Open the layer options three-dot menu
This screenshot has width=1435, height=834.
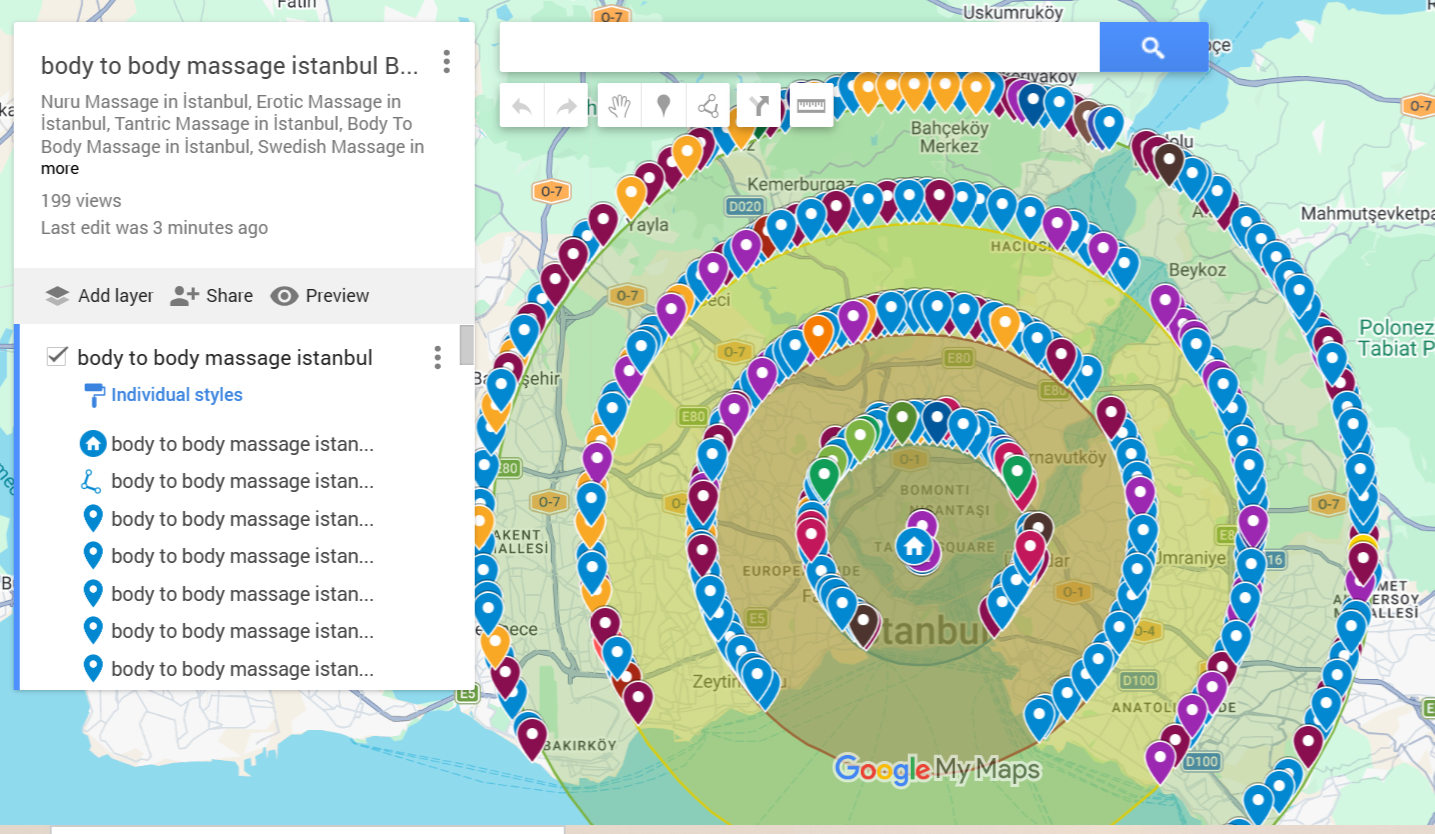pos(437,357)
